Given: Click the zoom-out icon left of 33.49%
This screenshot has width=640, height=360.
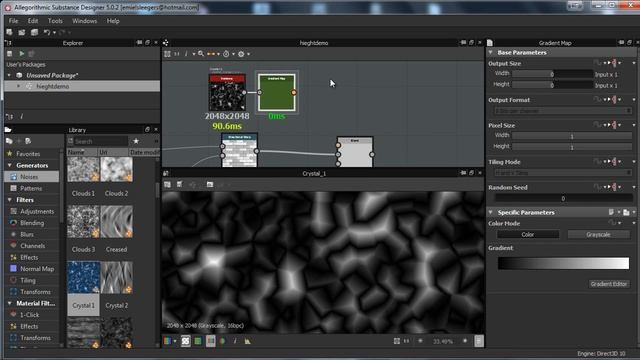Looking at the screenshot, I should click(x=420, y=341).
